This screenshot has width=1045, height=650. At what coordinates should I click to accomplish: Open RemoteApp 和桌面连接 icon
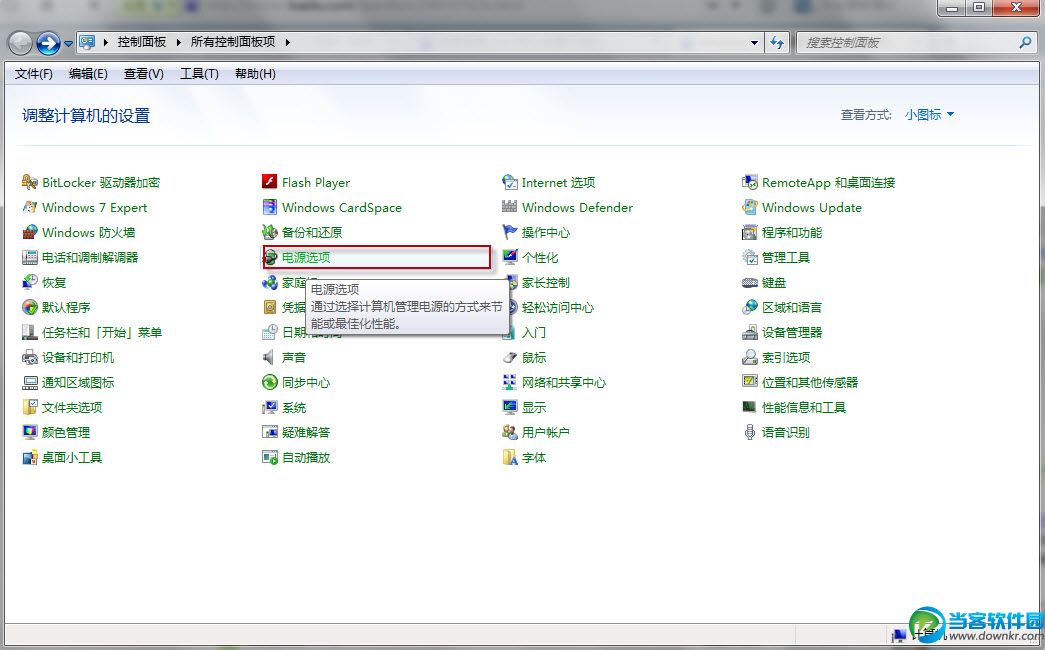click(750, 182)
